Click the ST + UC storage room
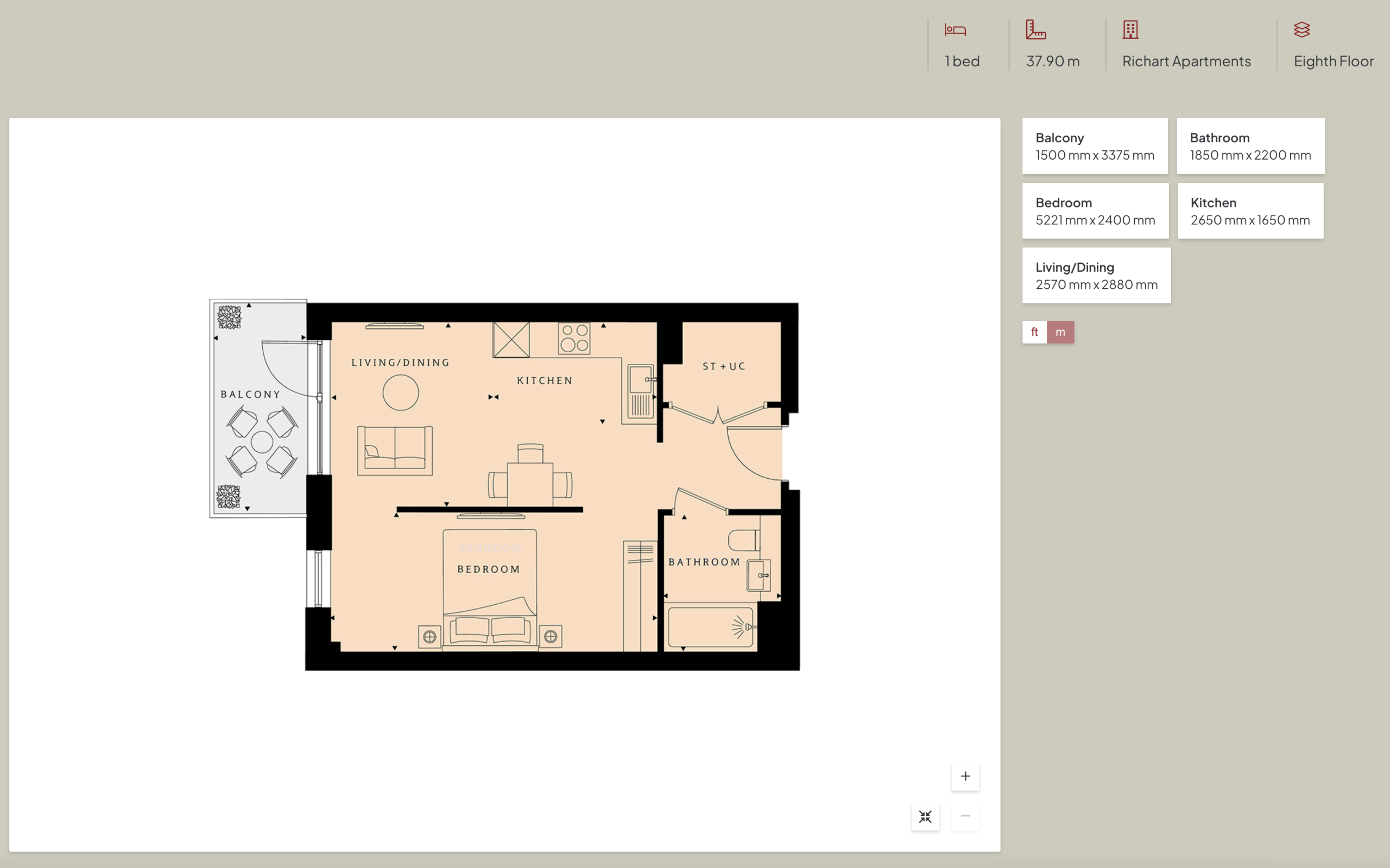This screenshot has height=868, width=1390. click(x=723, y=366)
